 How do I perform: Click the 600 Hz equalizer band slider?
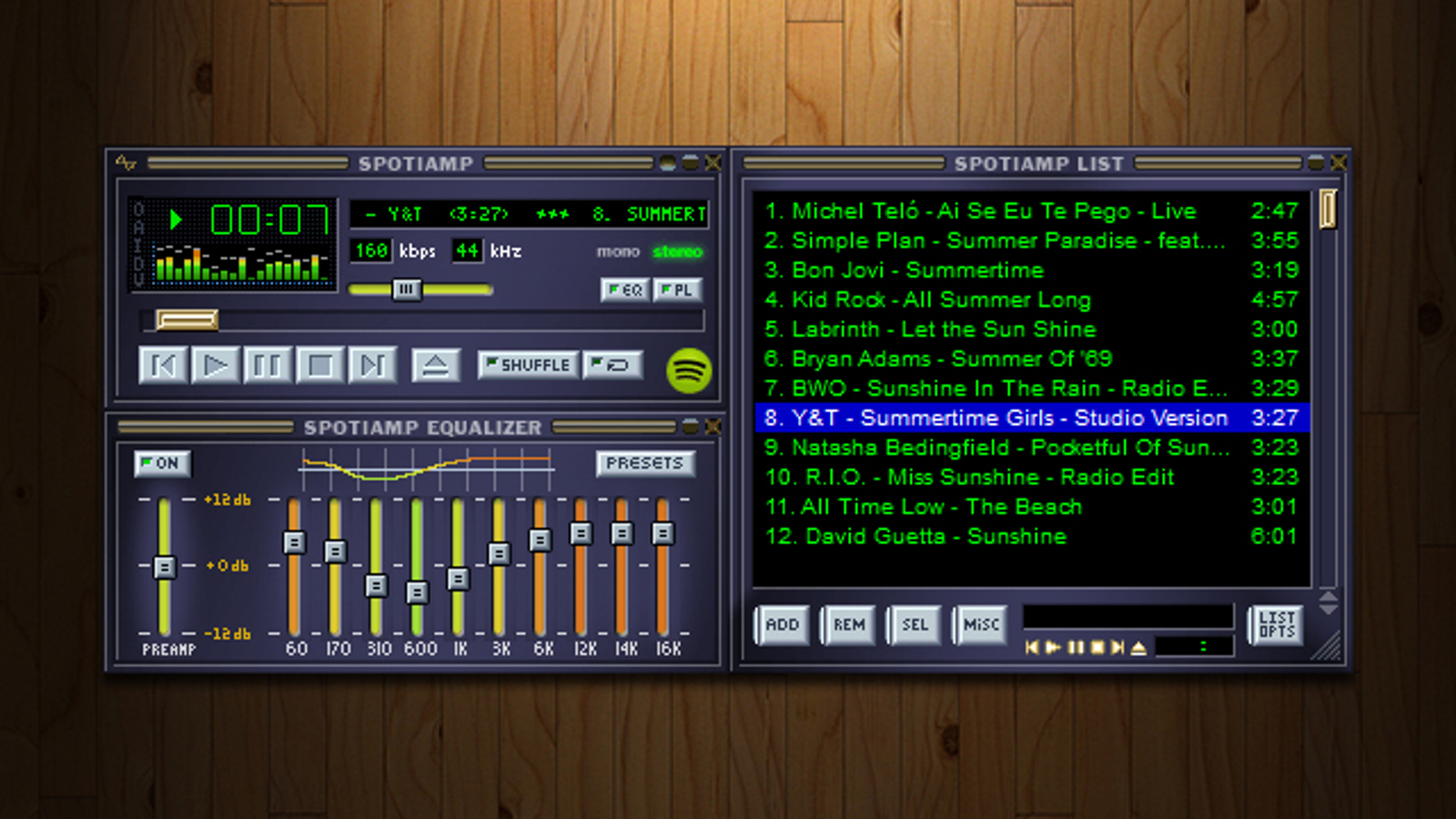point(417,593)
